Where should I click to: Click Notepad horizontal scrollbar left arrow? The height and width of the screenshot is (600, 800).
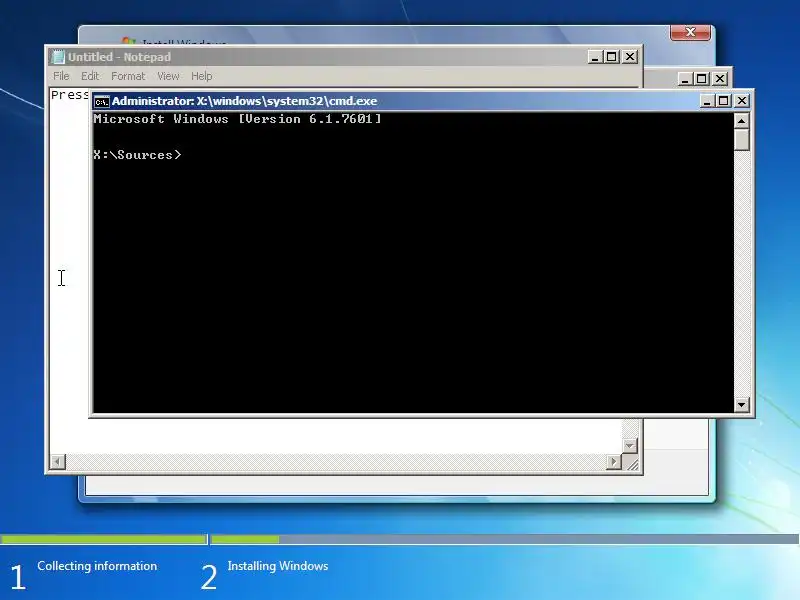click(x=58, y=462)
